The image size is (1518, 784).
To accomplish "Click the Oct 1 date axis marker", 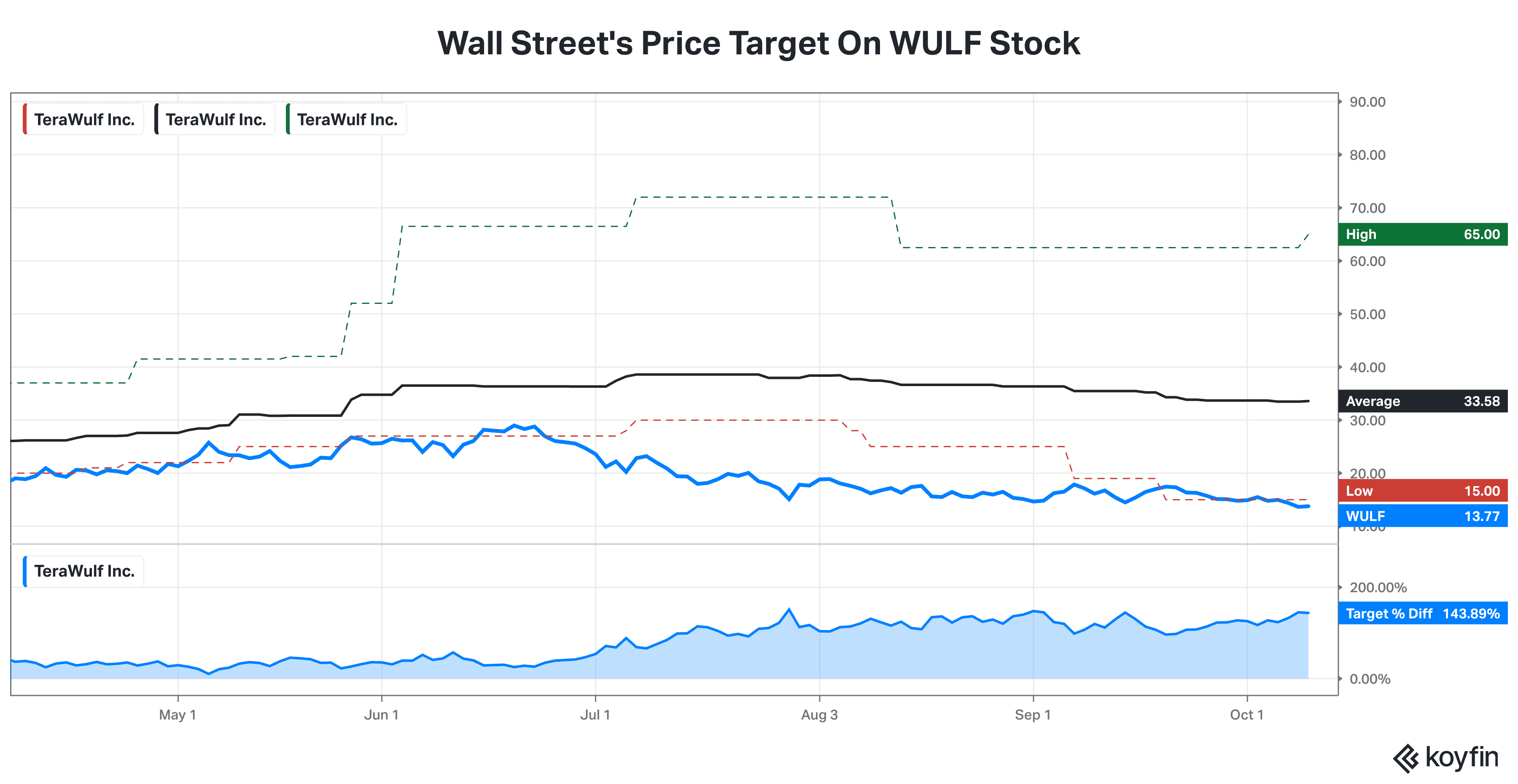I will pos(1246,714).
